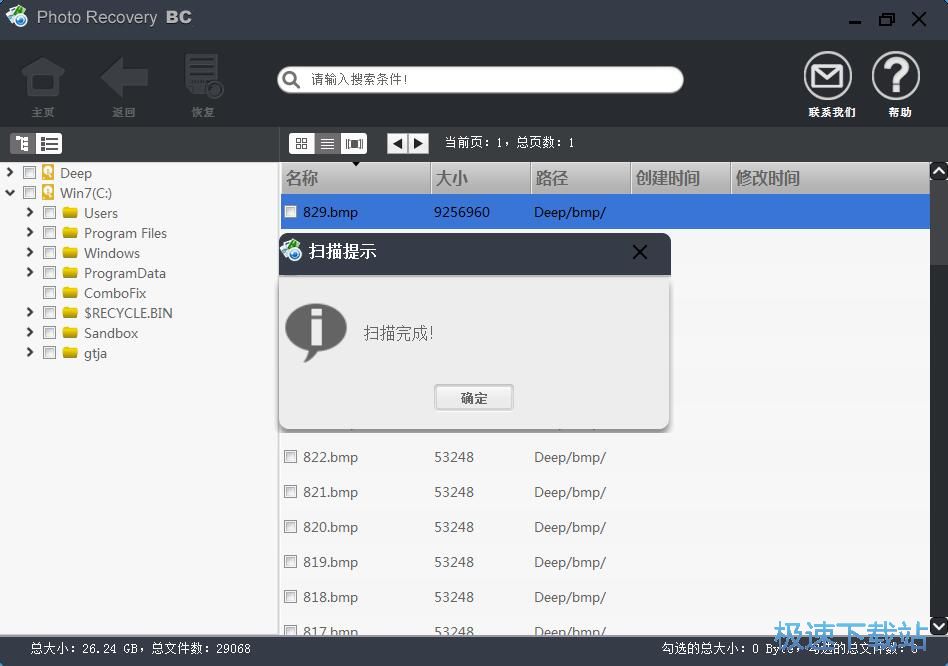Open the contact us (联系我们) mail icon
948x666 pixels.
(828, 76)
